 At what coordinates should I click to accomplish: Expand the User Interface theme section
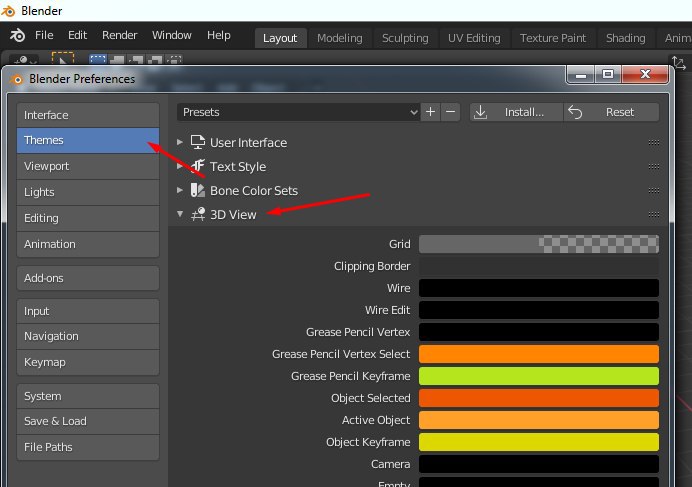point(180,142)
